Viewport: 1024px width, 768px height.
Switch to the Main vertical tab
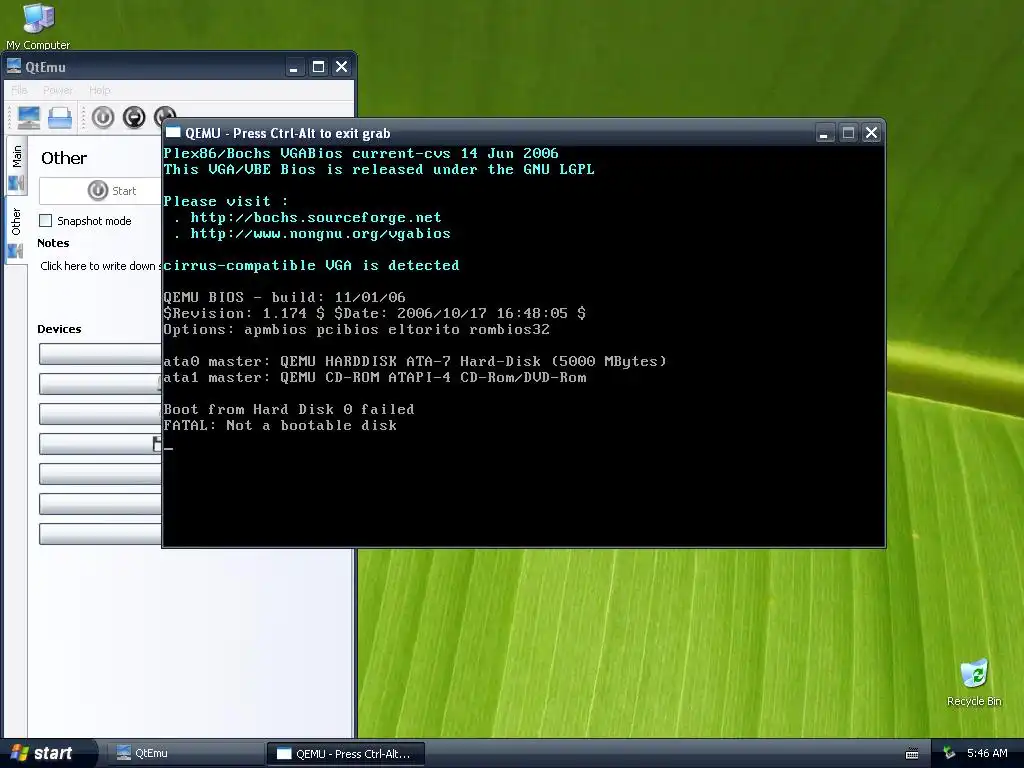pyautogui.click(x=16, y=167)
